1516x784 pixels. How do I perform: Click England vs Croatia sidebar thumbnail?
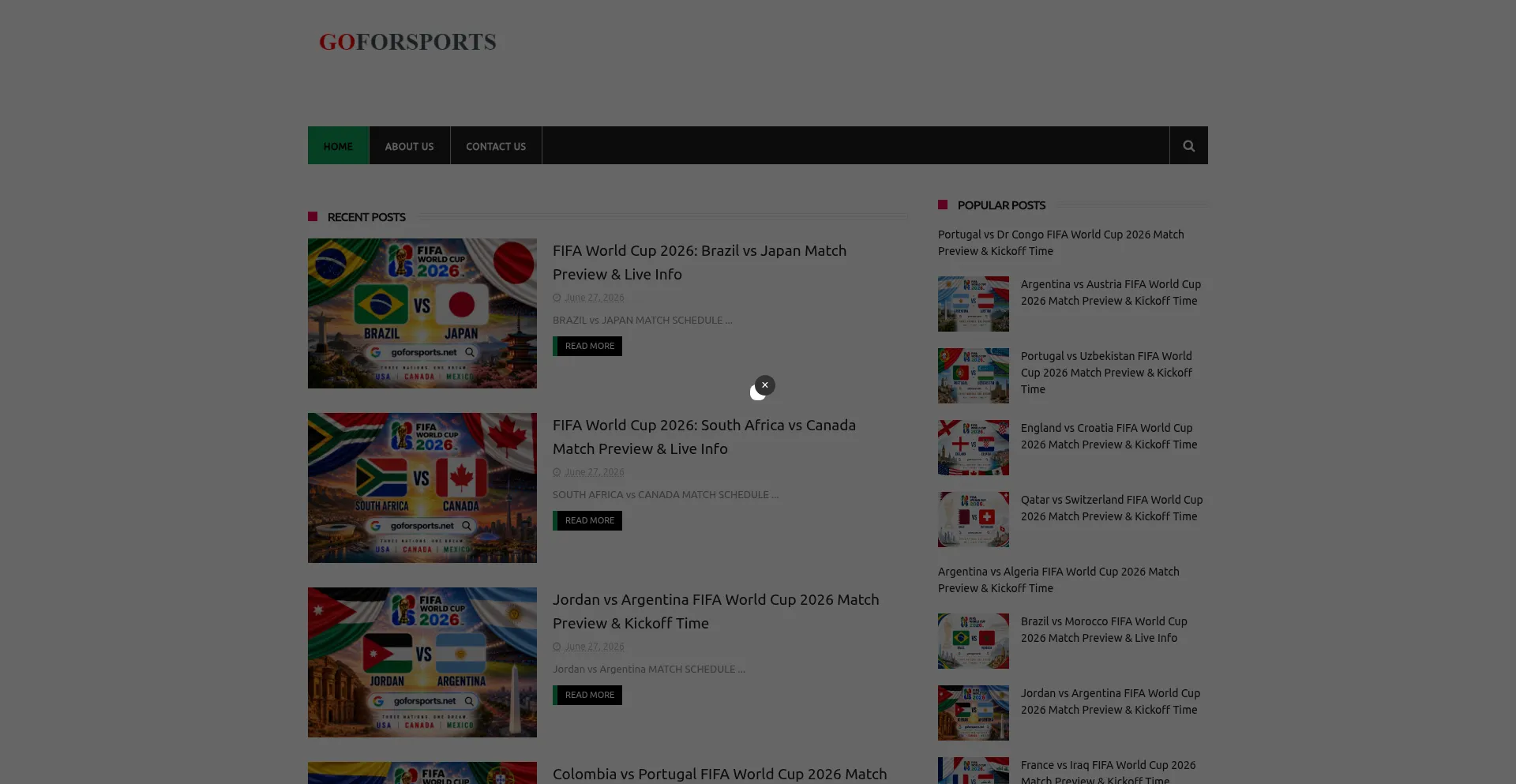point(974,448)
